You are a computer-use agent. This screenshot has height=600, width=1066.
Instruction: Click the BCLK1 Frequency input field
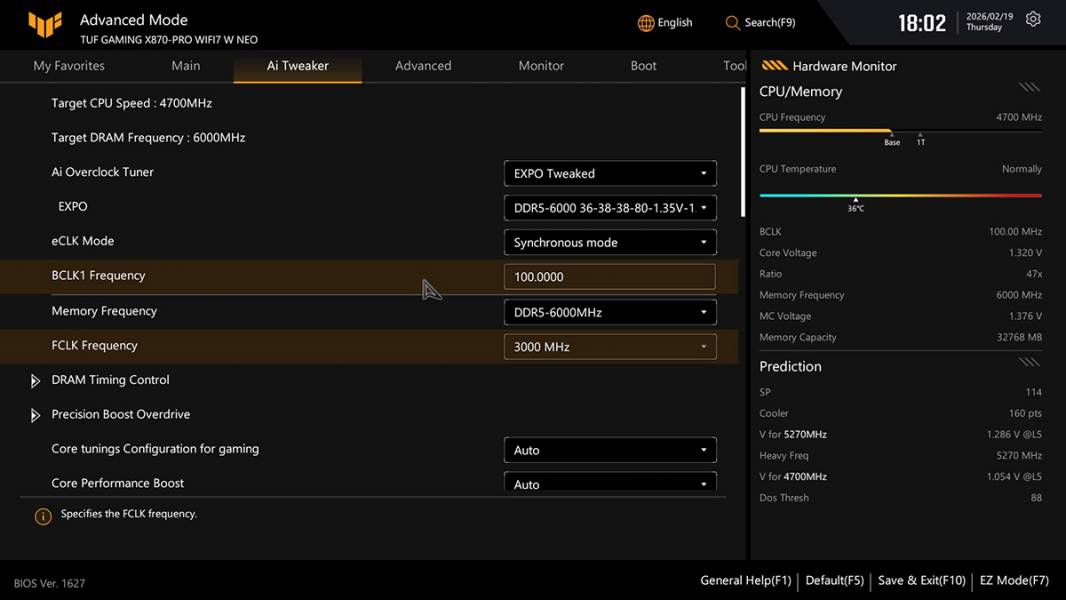609,277
